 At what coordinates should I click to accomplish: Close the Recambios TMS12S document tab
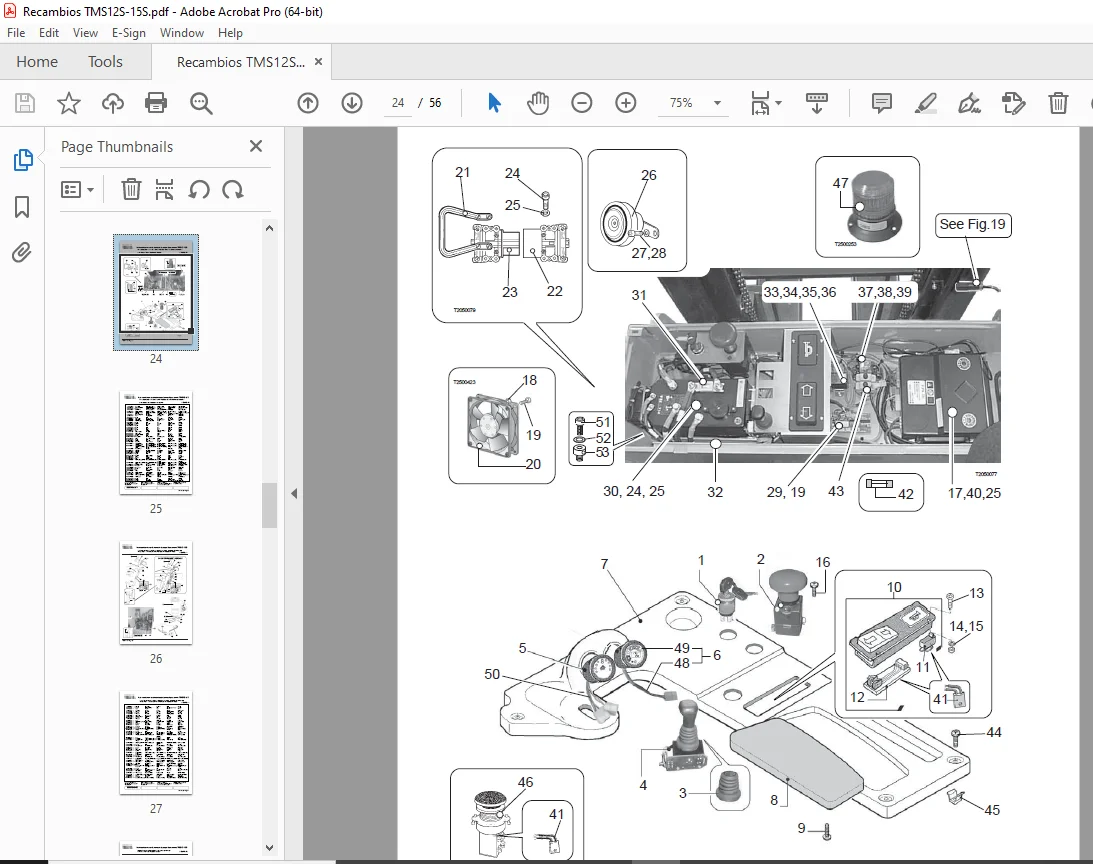pyautogui.click(x=318, y=61)
